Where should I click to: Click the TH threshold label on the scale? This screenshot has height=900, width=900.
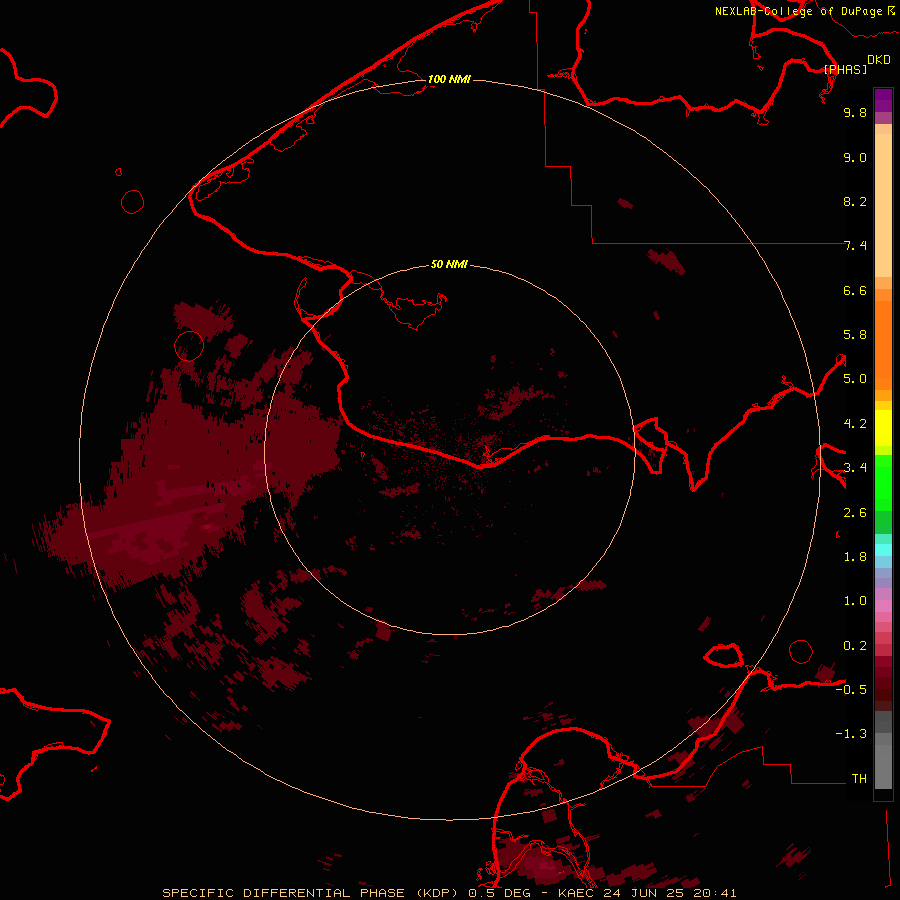pyautogui.click(x=859, y=778)
